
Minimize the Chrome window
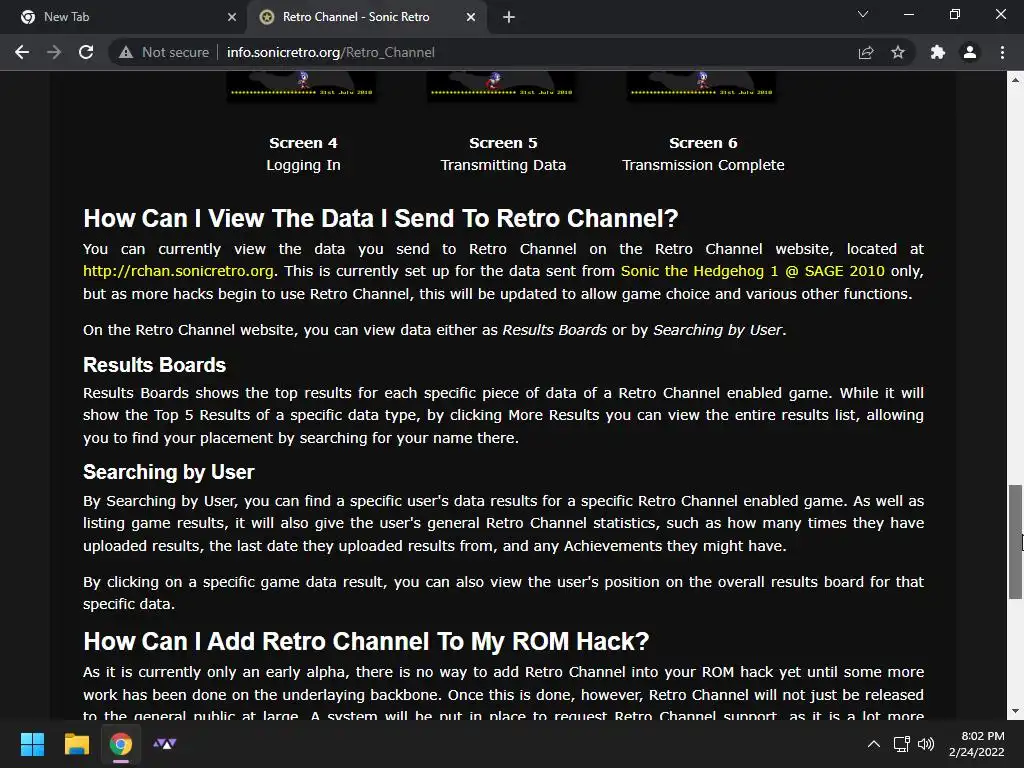coord(908,14)
